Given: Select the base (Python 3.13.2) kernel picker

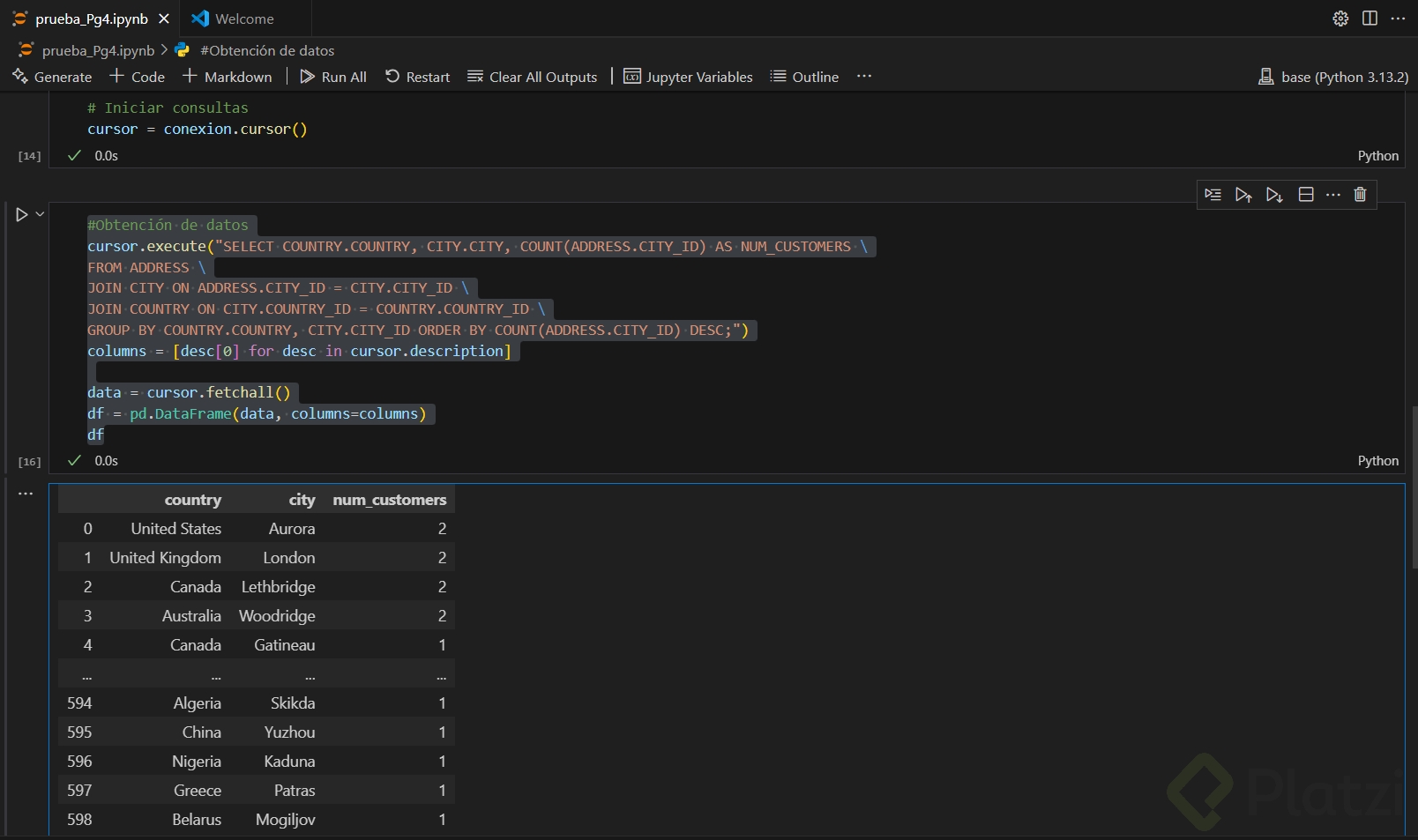Looking at the screenshot, I should (x=1332, y=77).
